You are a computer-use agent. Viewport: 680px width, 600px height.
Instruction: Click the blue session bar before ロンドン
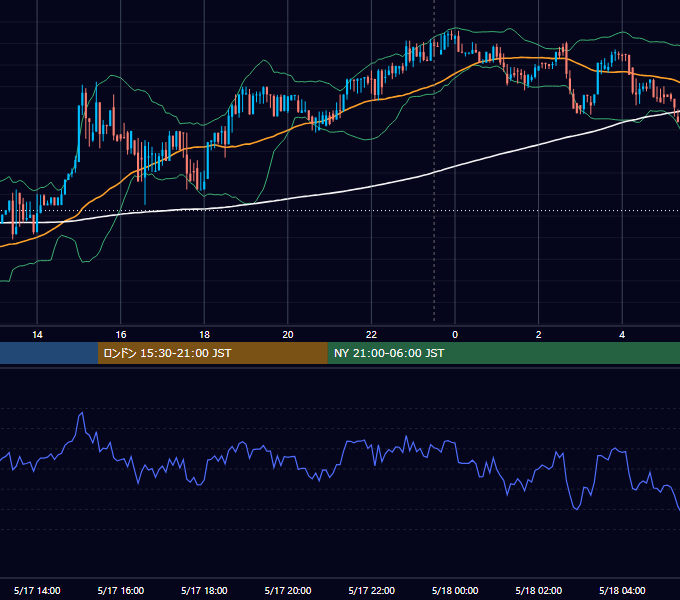click(x=49, y=353)
